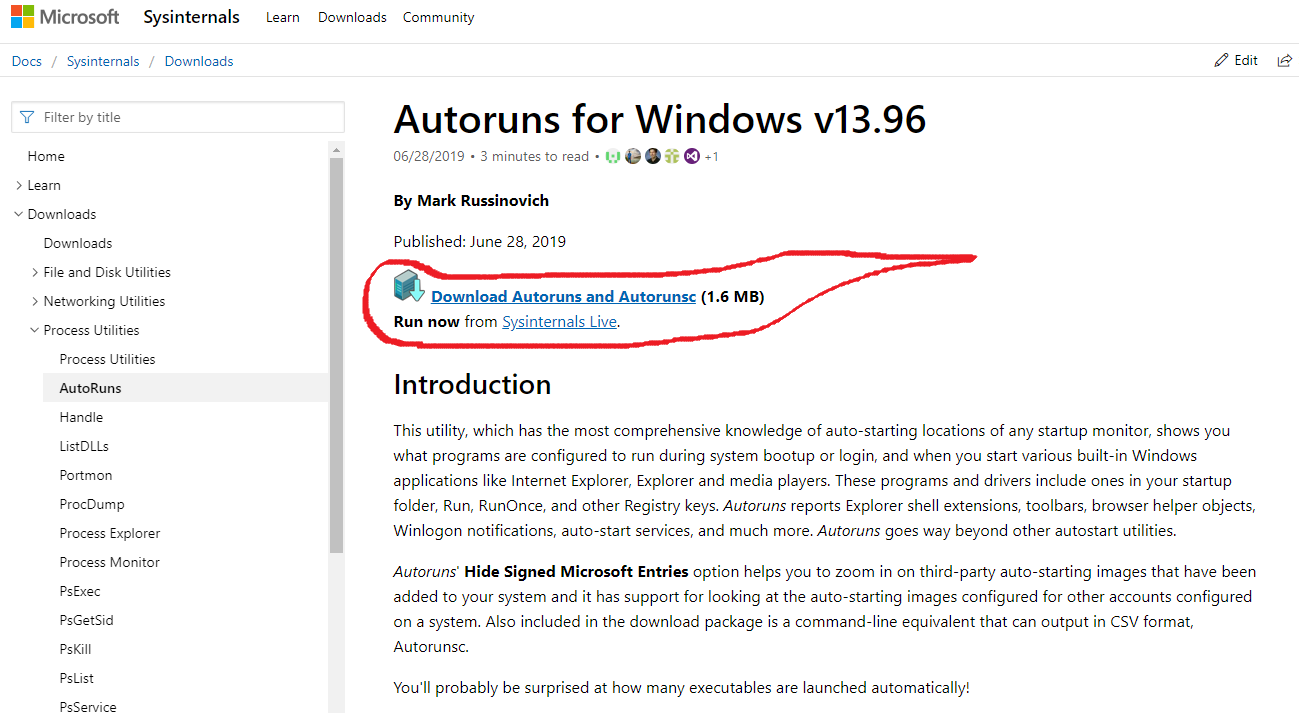This screenshot has height=713, width=1299.
Task: Open the Learn menu in header
Action: 283,17
